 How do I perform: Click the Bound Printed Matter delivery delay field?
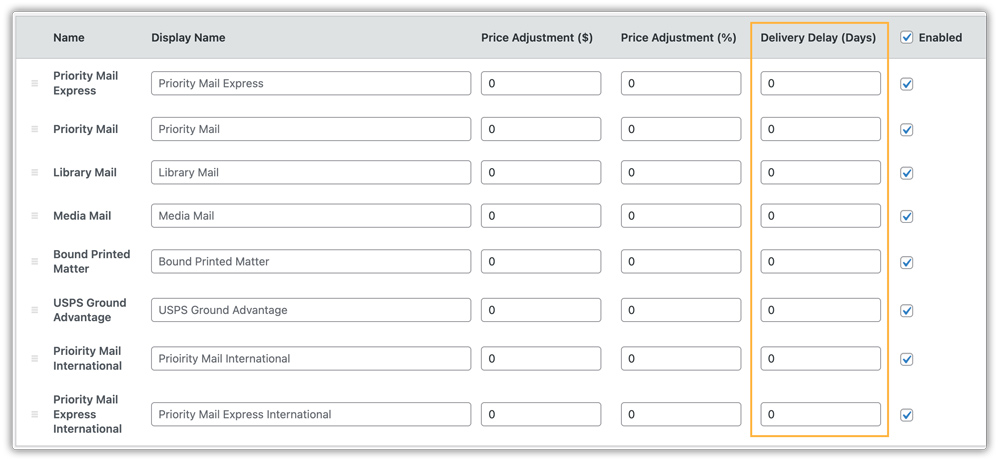[820, 262]
